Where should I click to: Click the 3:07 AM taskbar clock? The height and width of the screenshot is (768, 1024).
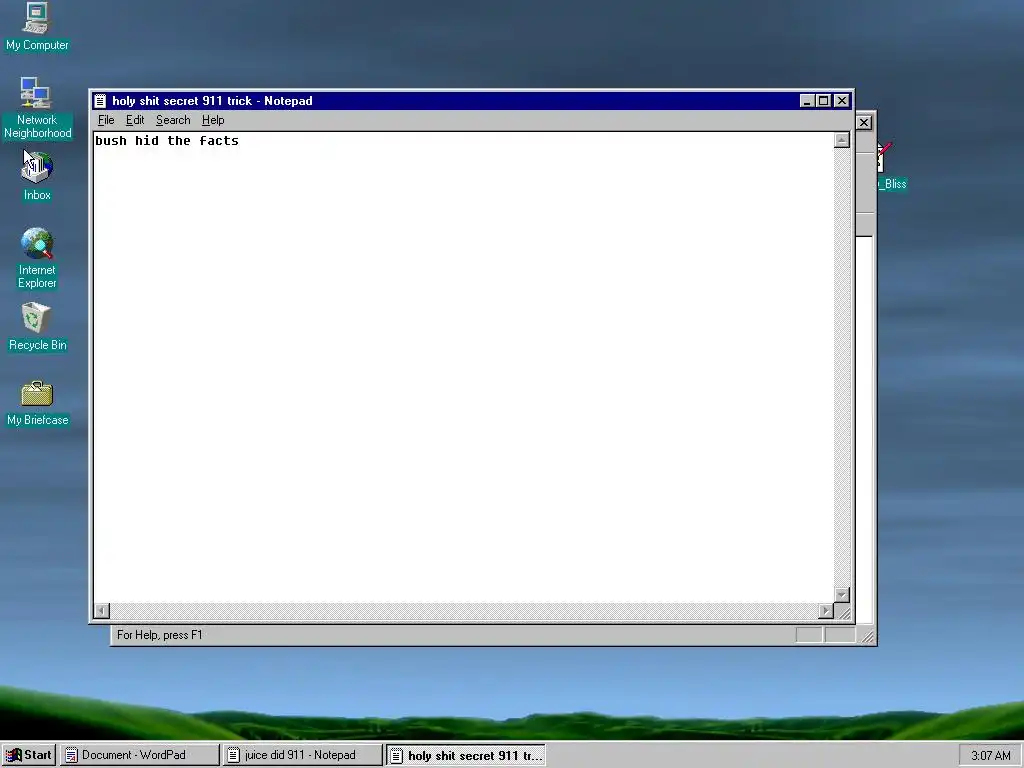(990, 756)
